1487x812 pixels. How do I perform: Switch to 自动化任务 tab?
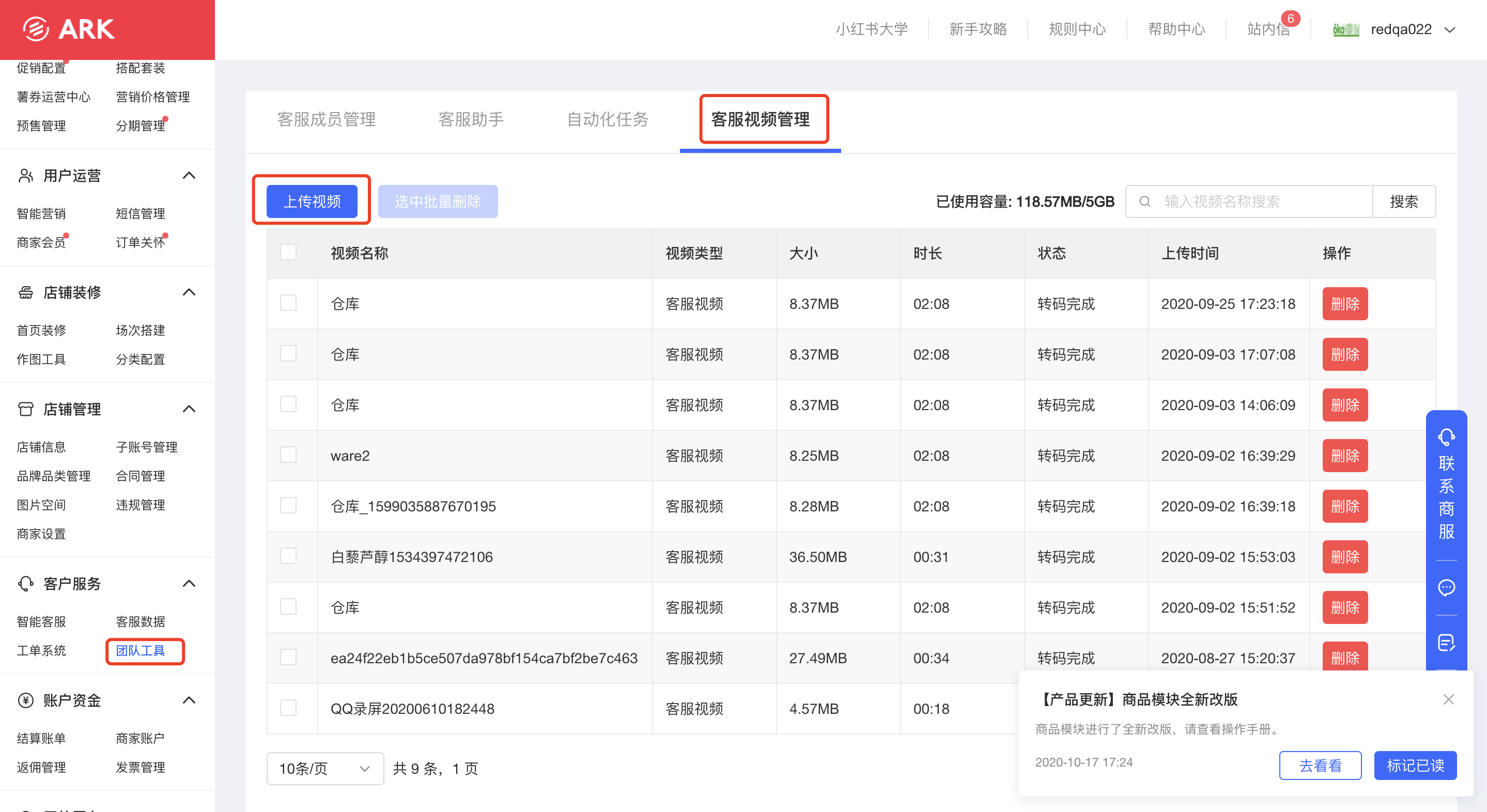tap(607, 119)
